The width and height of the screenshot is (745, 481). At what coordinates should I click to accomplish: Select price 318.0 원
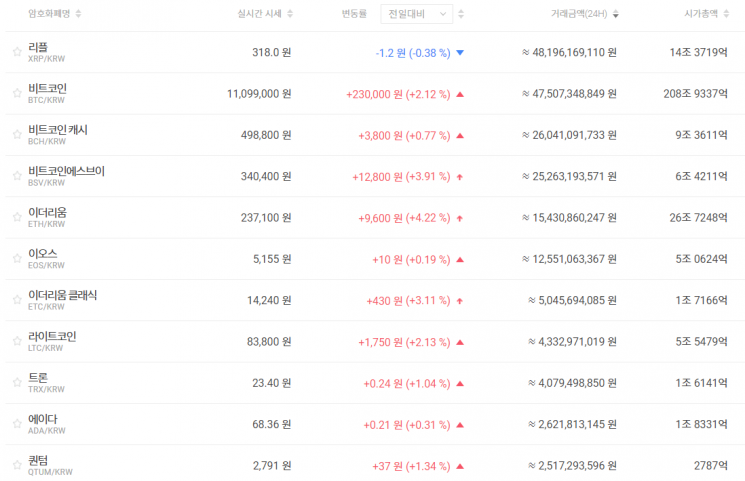click(x=272, y=52)
